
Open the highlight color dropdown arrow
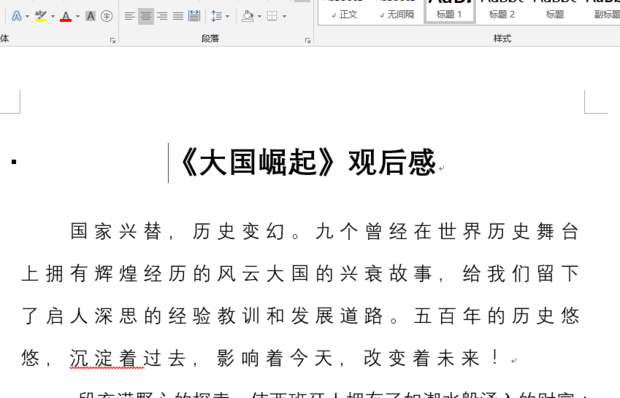[x=53, y=16]
